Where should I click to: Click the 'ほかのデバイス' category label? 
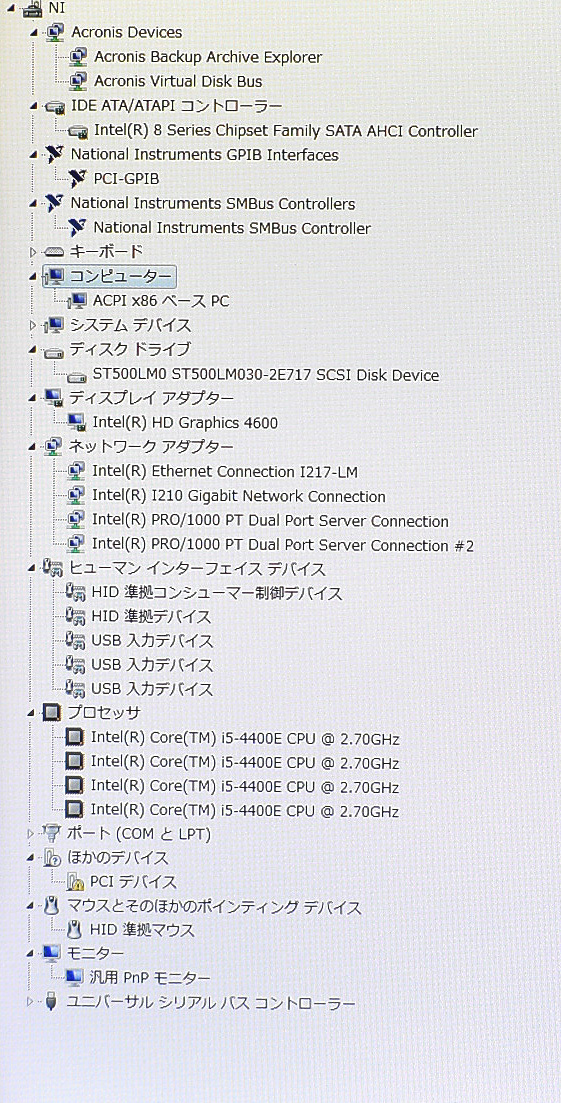(117, 858)
